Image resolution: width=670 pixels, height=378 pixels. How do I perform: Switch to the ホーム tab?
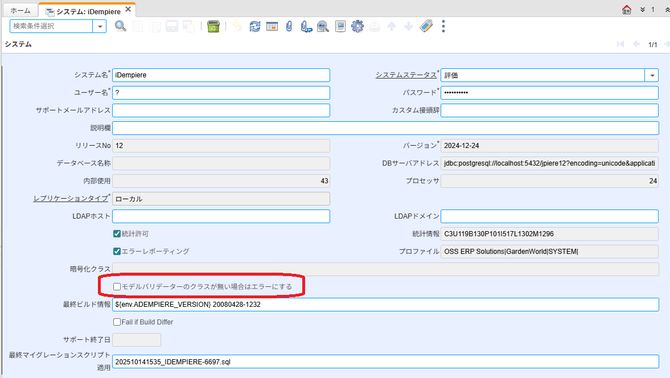pos(20,10)
